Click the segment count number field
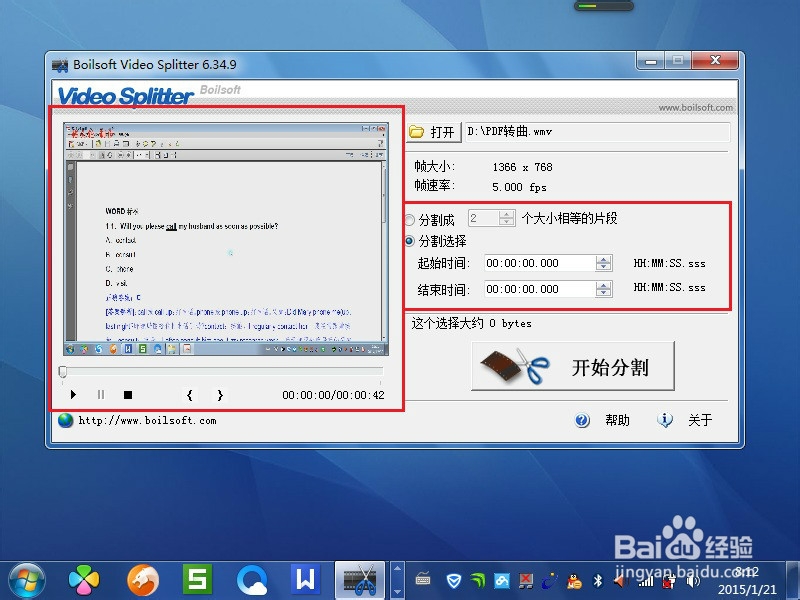This screenshot has height=600, width=800. (484, 218)
